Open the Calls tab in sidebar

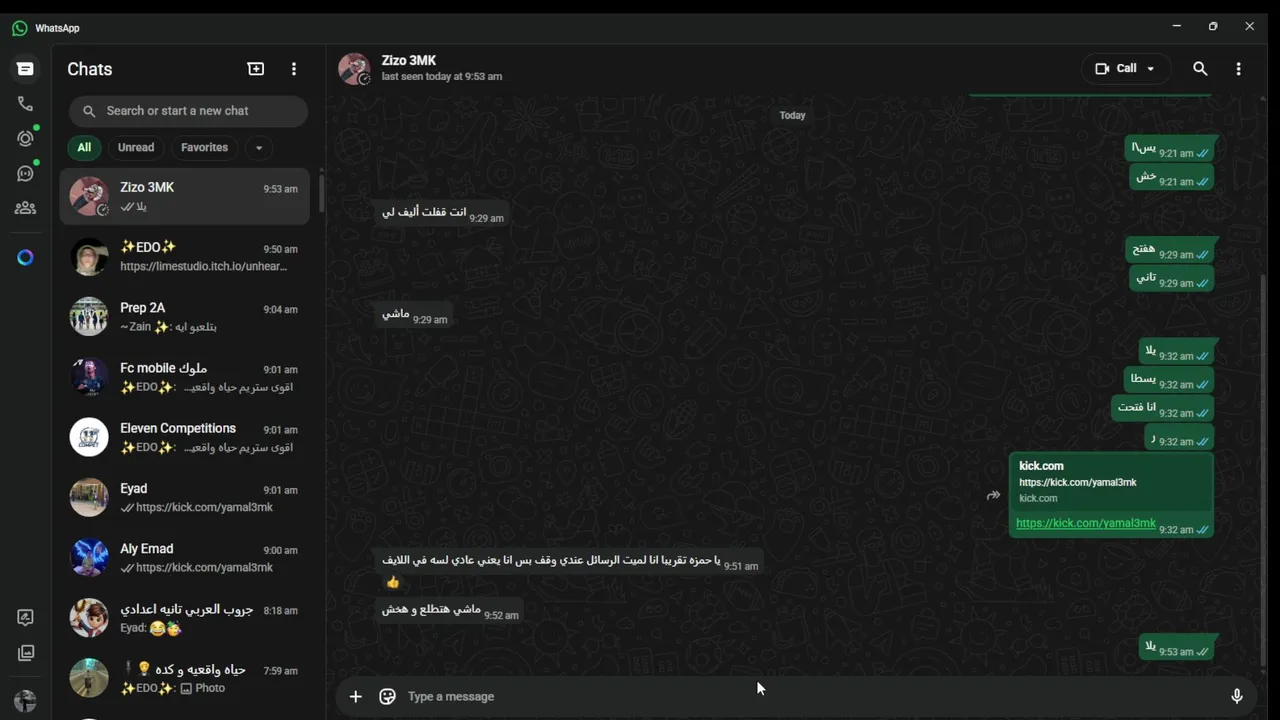pos(25,104)
